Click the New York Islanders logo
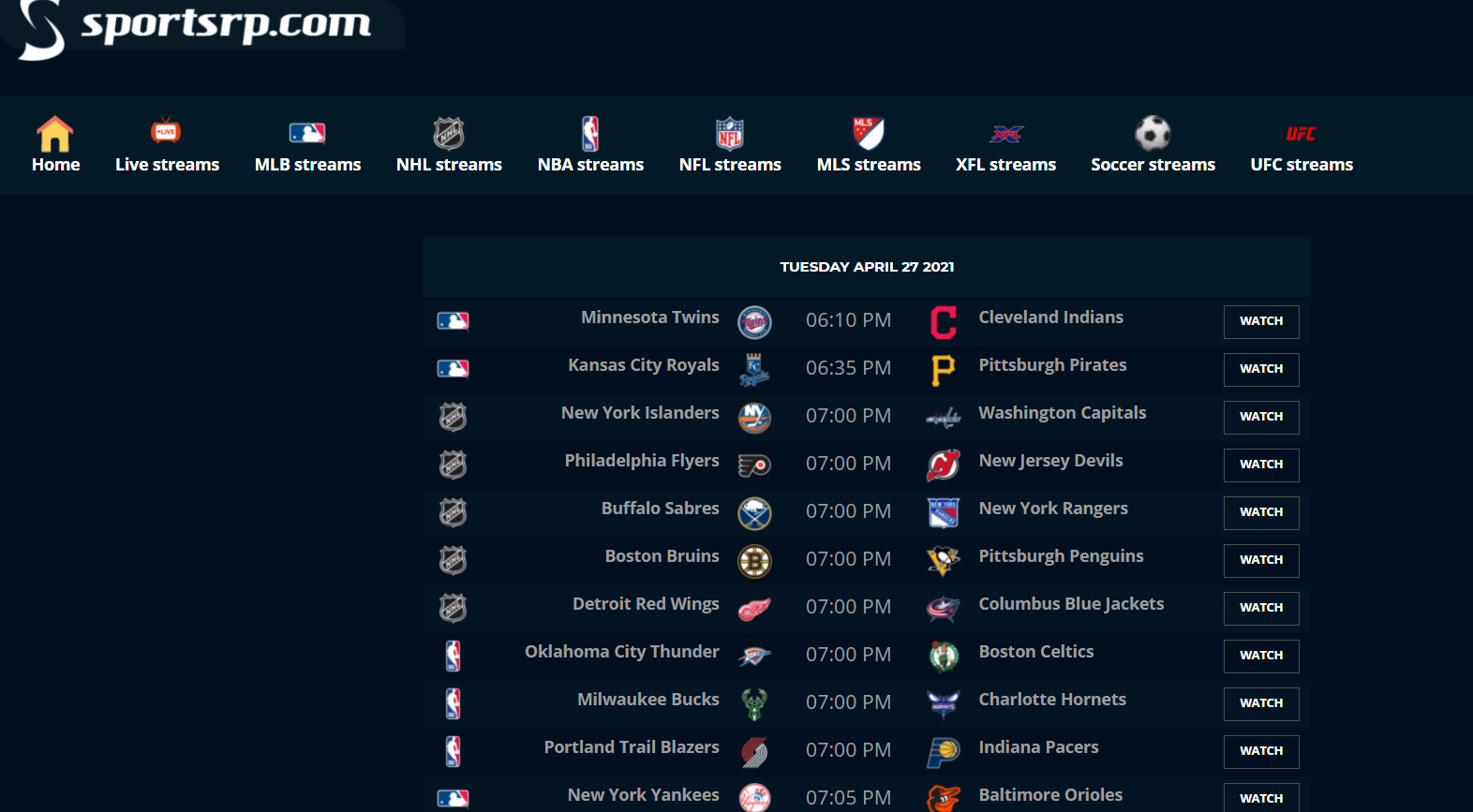Viewport: 1473px width, 812px height. point(754,418)
